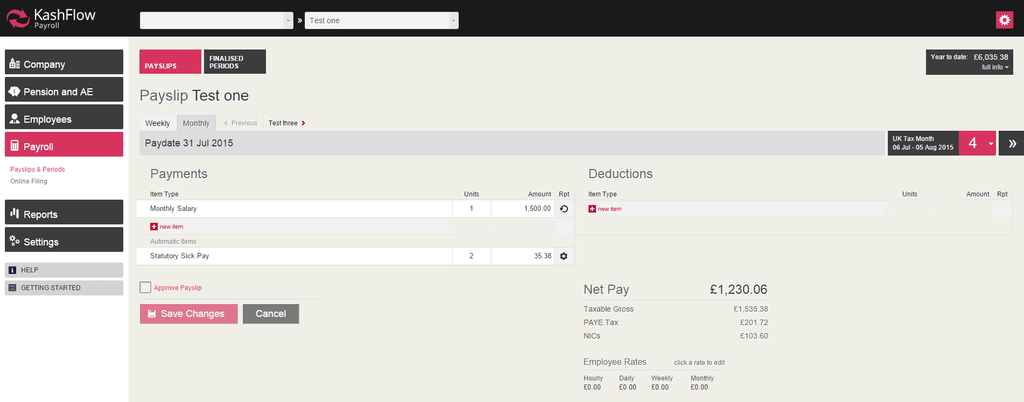Select the Weekly pay frequency tab
1024x402 pixels.
tap(157, 123)
